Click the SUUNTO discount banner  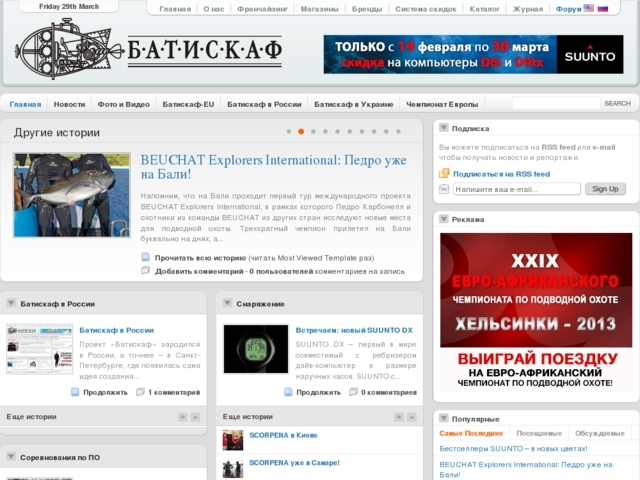[x=473, y=54]
